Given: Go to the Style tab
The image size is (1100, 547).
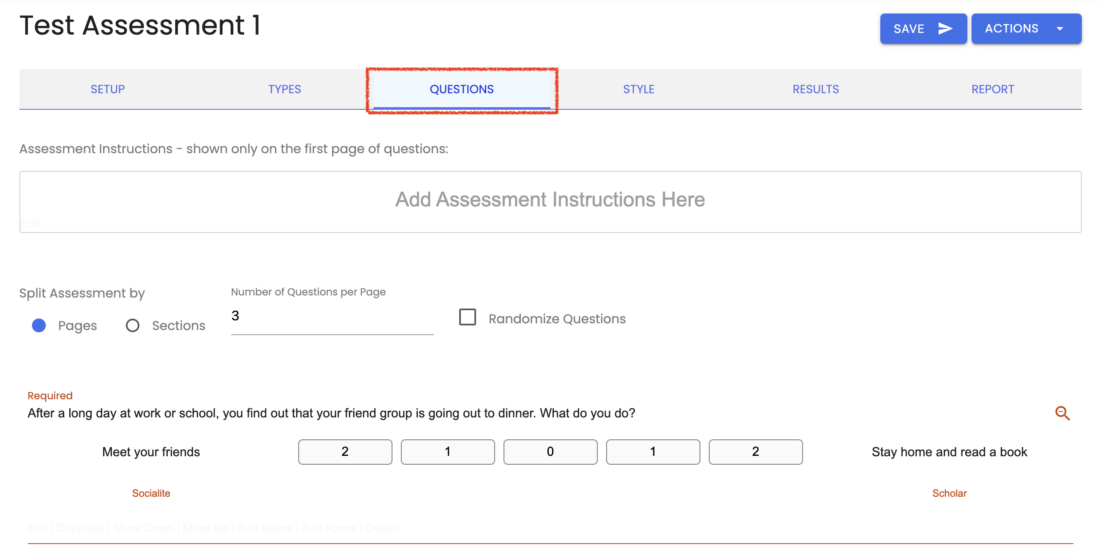Looking at the screenshot, I should (638, 89).
